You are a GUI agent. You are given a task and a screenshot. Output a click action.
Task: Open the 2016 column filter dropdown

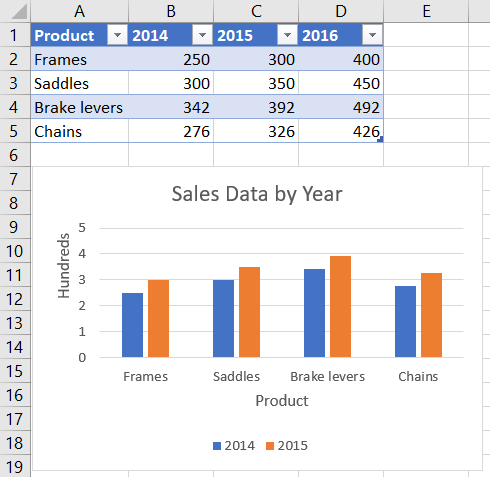coord(372,35)
